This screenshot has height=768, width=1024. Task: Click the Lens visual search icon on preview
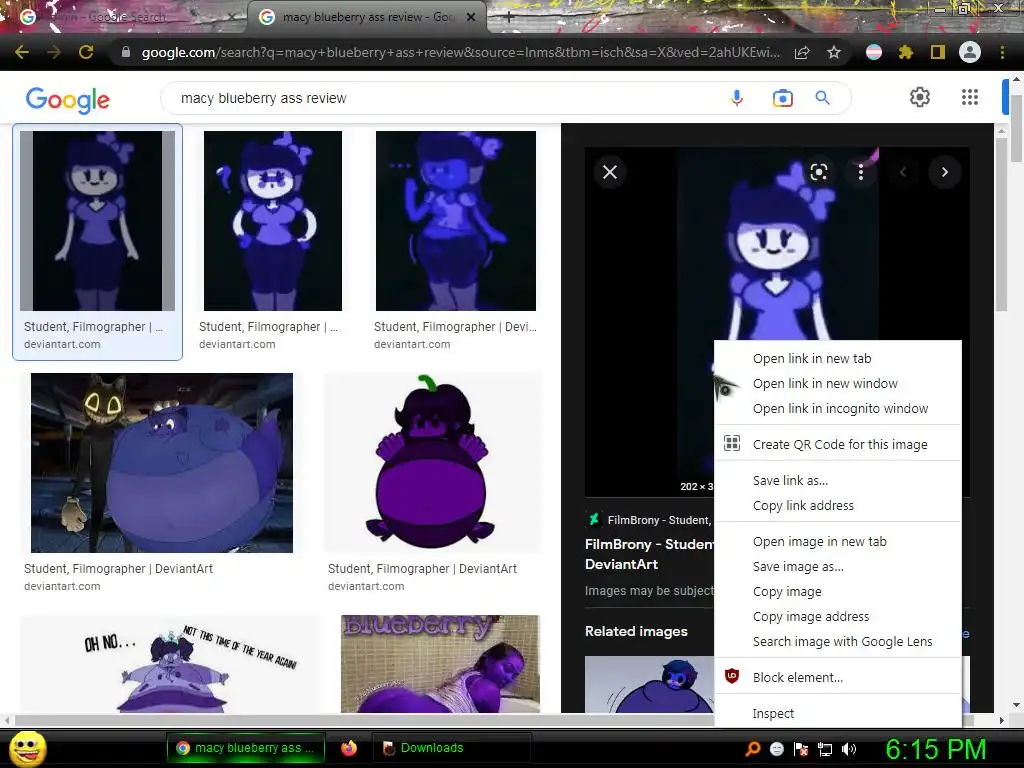coord(818,172)
